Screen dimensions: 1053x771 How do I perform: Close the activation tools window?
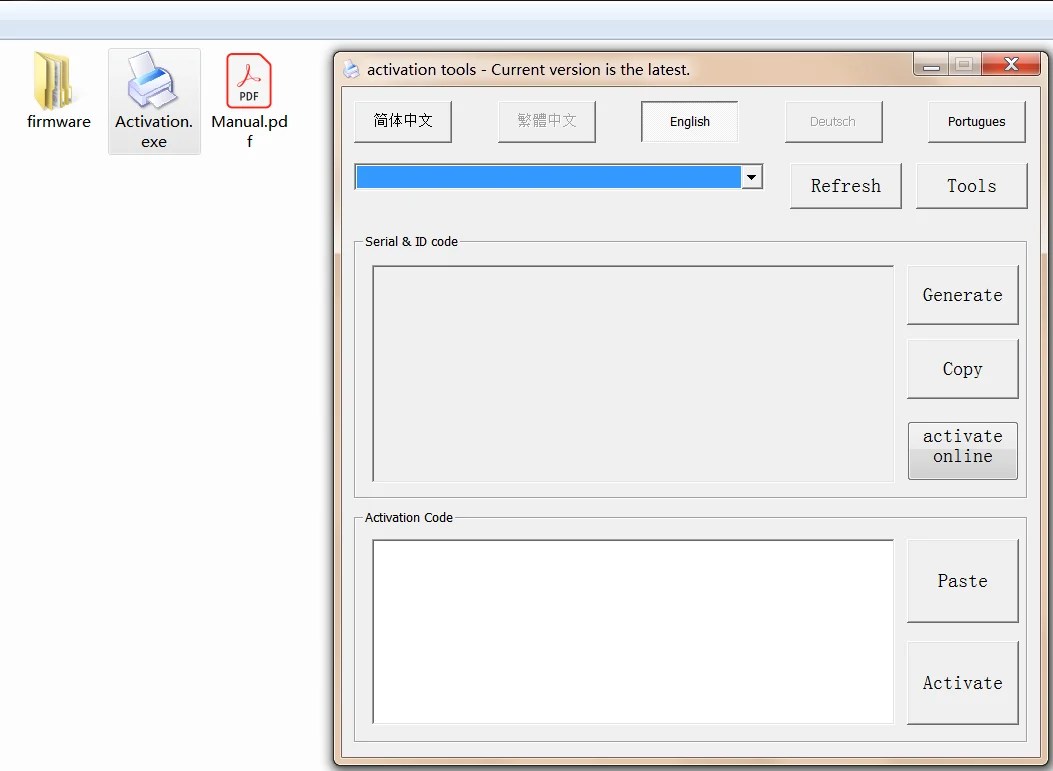(1011, 64)
